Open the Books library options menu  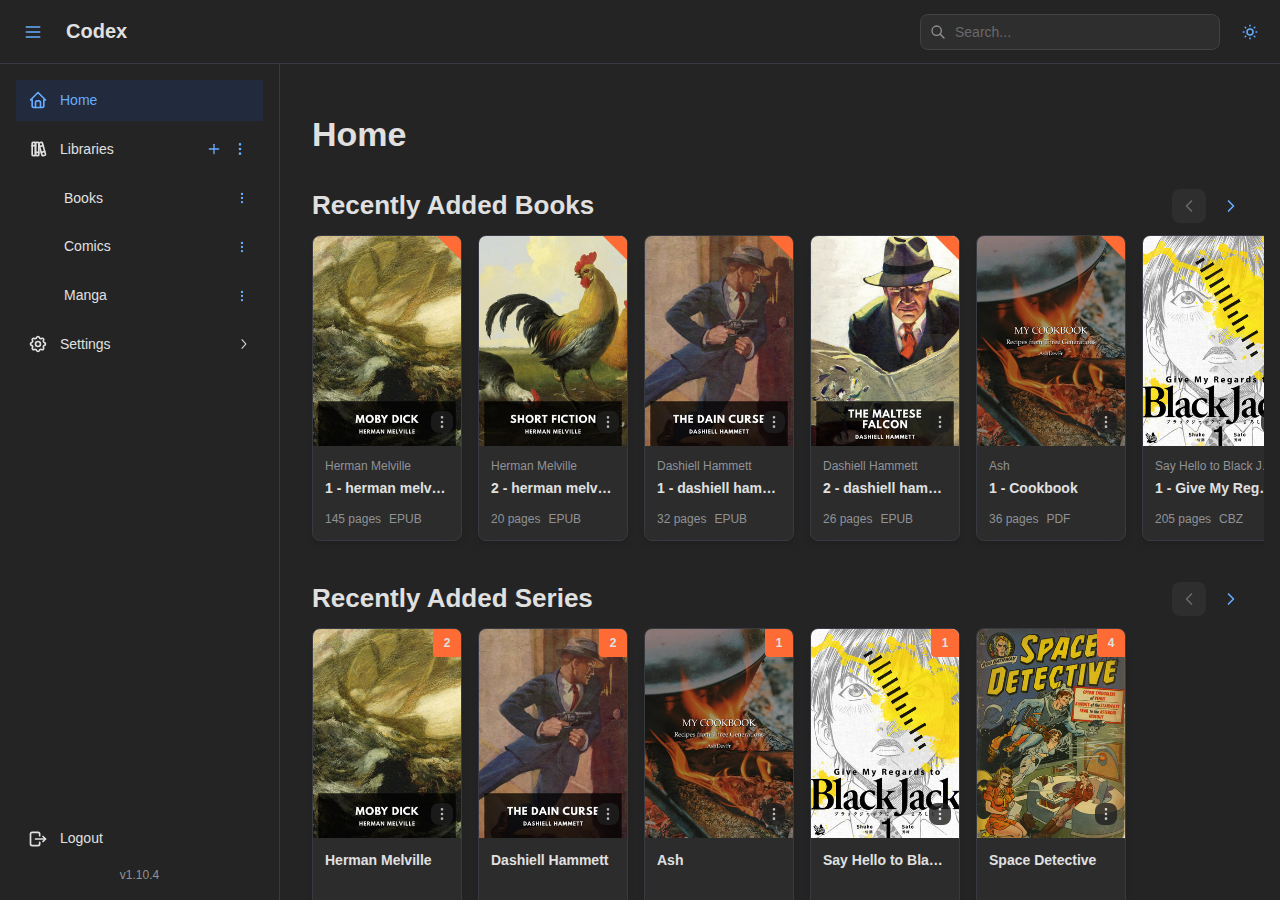pos(241,198)
